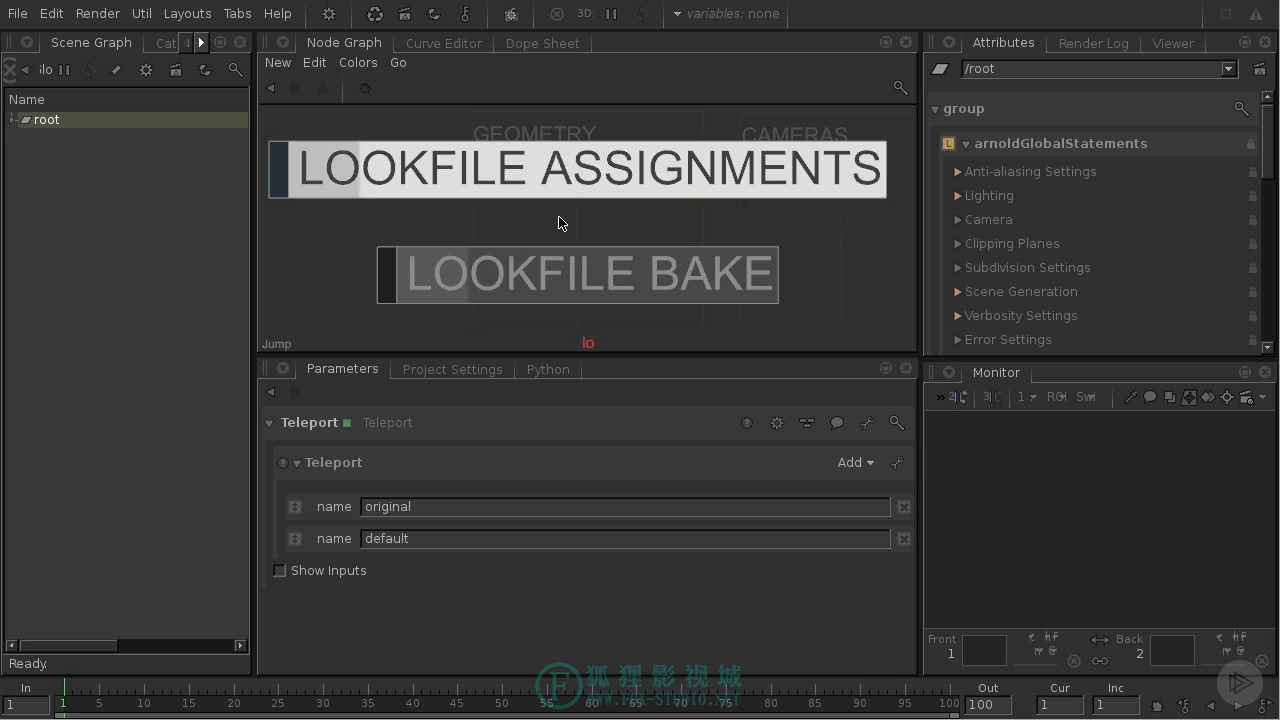Remove the 'original' name row with X button
This screenshot has width=1280, height=720.
click(x=904, y=507)
